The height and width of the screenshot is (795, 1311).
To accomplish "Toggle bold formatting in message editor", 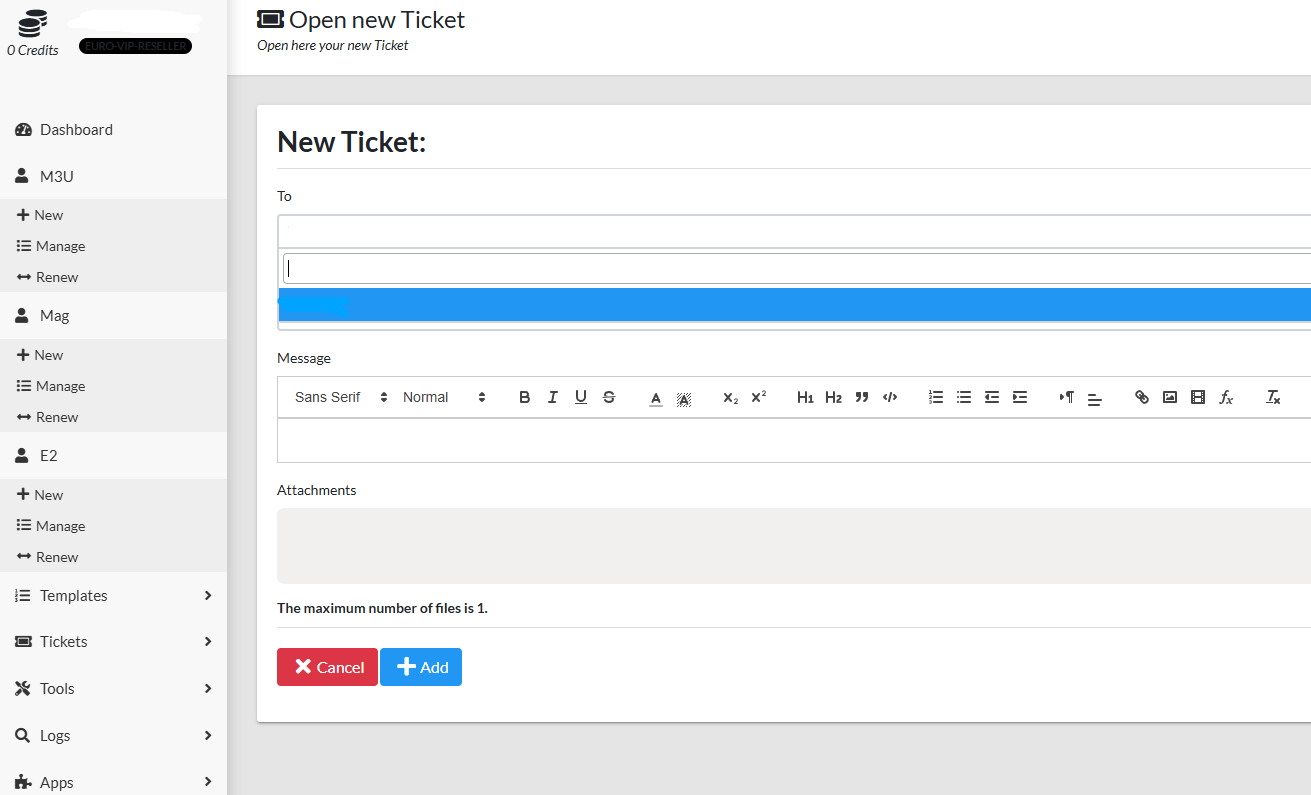I will point(524,397).
